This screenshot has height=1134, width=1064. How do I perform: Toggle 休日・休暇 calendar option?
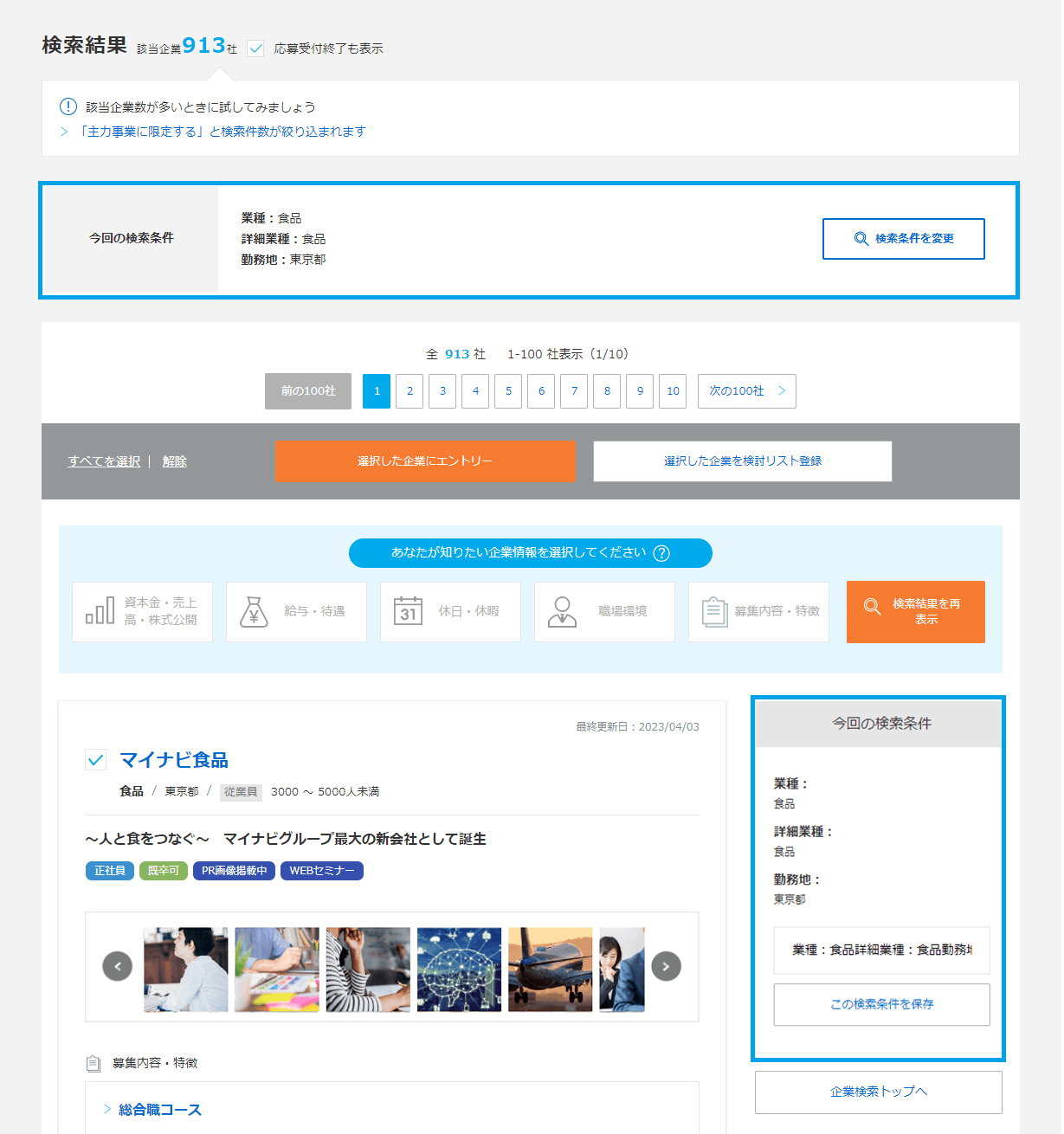pos(450,612)
